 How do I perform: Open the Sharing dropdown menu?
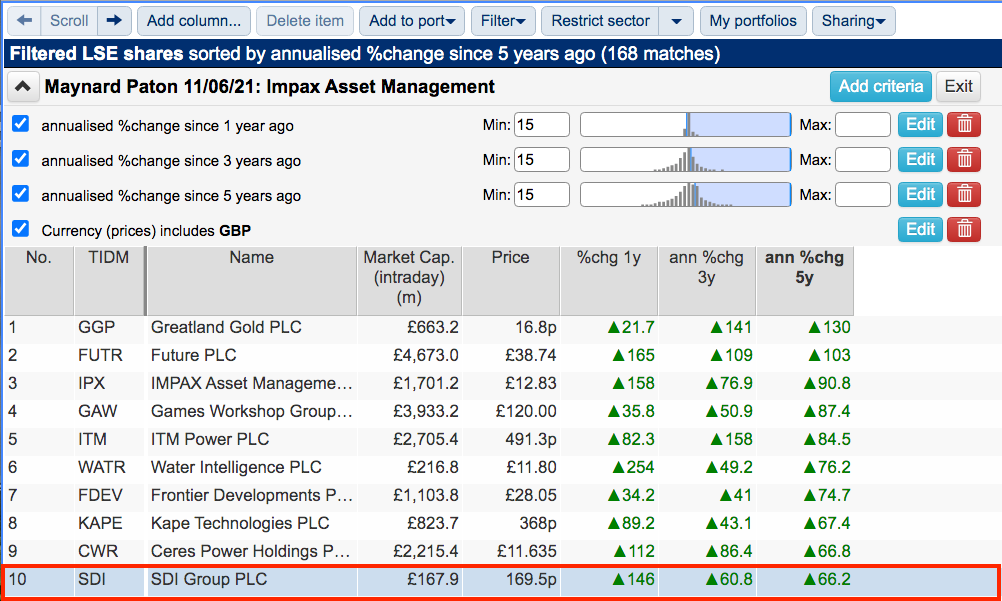coord(853,21)
